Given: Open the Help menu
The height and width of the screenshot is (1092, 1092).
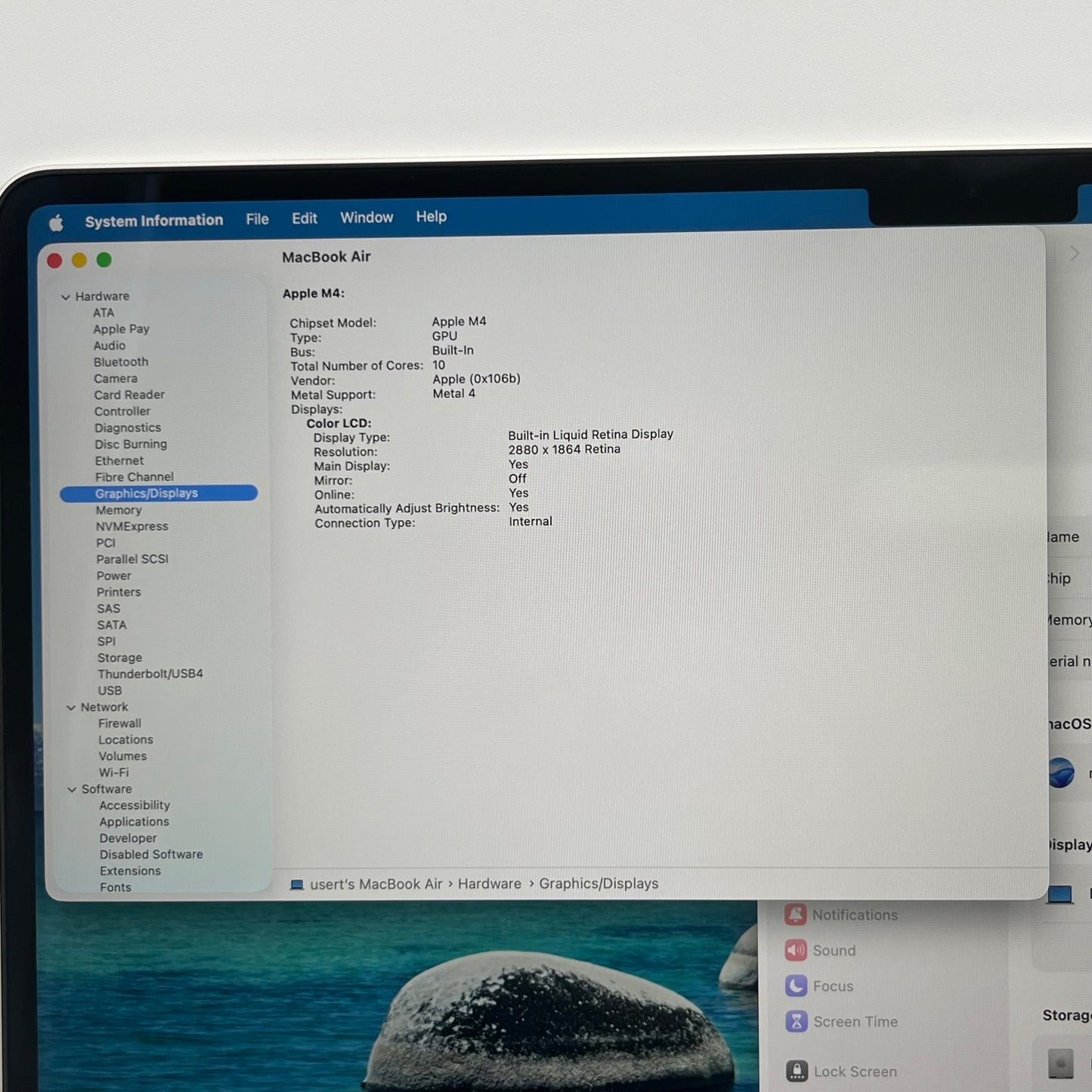Looking at the screenshot, I should tap(431, 217).
